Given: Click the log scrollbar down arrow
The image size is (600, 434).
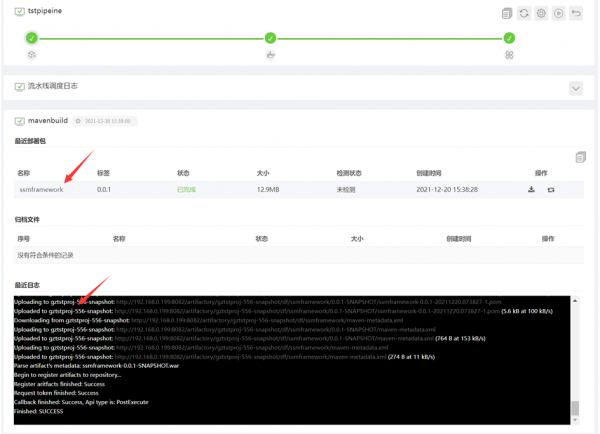Looking at the screenshot, I should coord(575,420).
